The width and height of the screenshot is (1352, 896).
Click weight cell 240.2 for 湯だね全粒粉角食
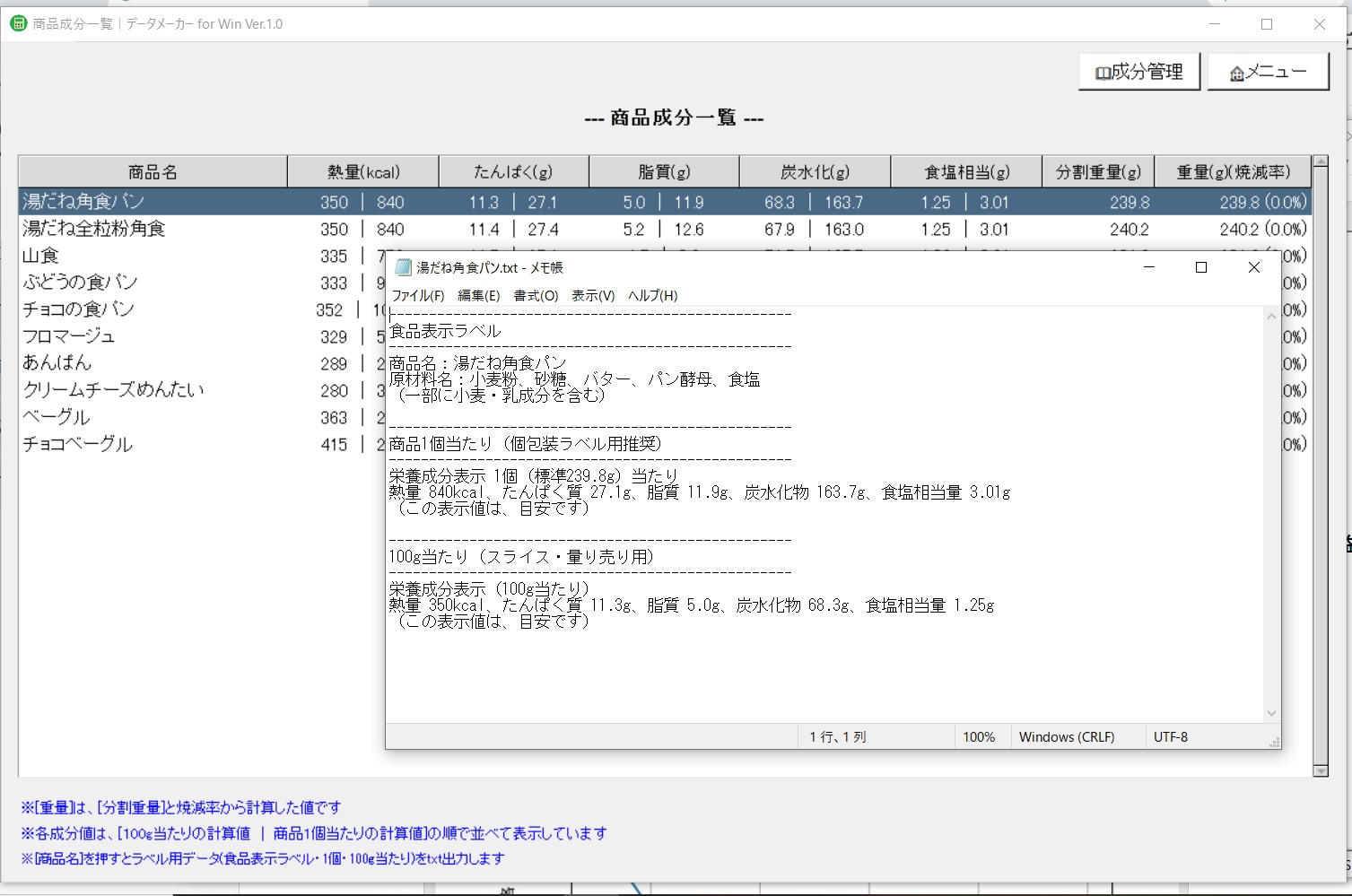pyautogui.click(x=1130, y=230)
